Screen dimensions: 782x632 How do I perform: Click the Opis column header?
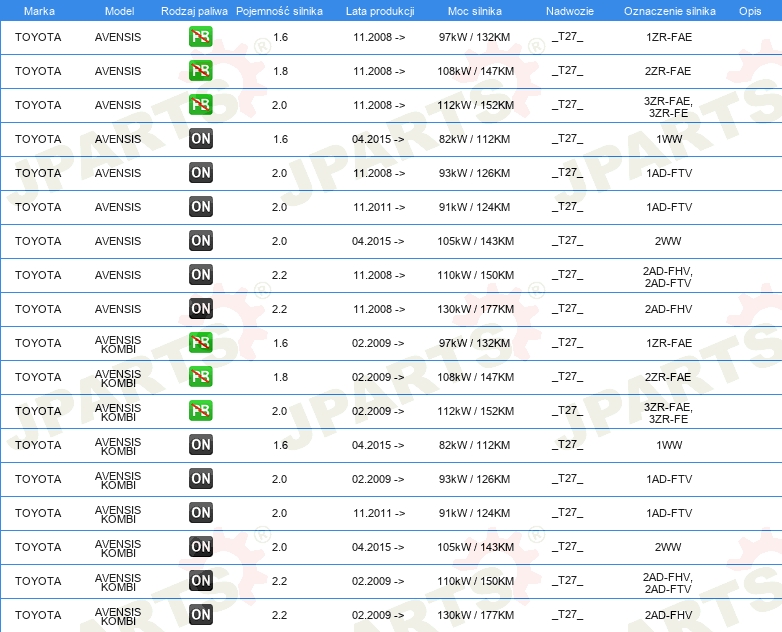[750, 11]
